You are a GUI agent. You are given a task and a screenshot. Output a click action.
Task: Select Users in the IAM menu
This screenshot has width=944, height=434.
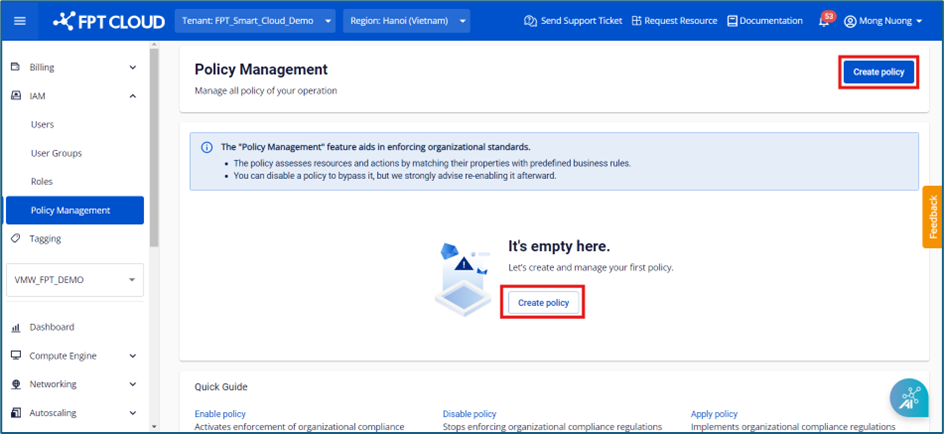click(43, 125)
